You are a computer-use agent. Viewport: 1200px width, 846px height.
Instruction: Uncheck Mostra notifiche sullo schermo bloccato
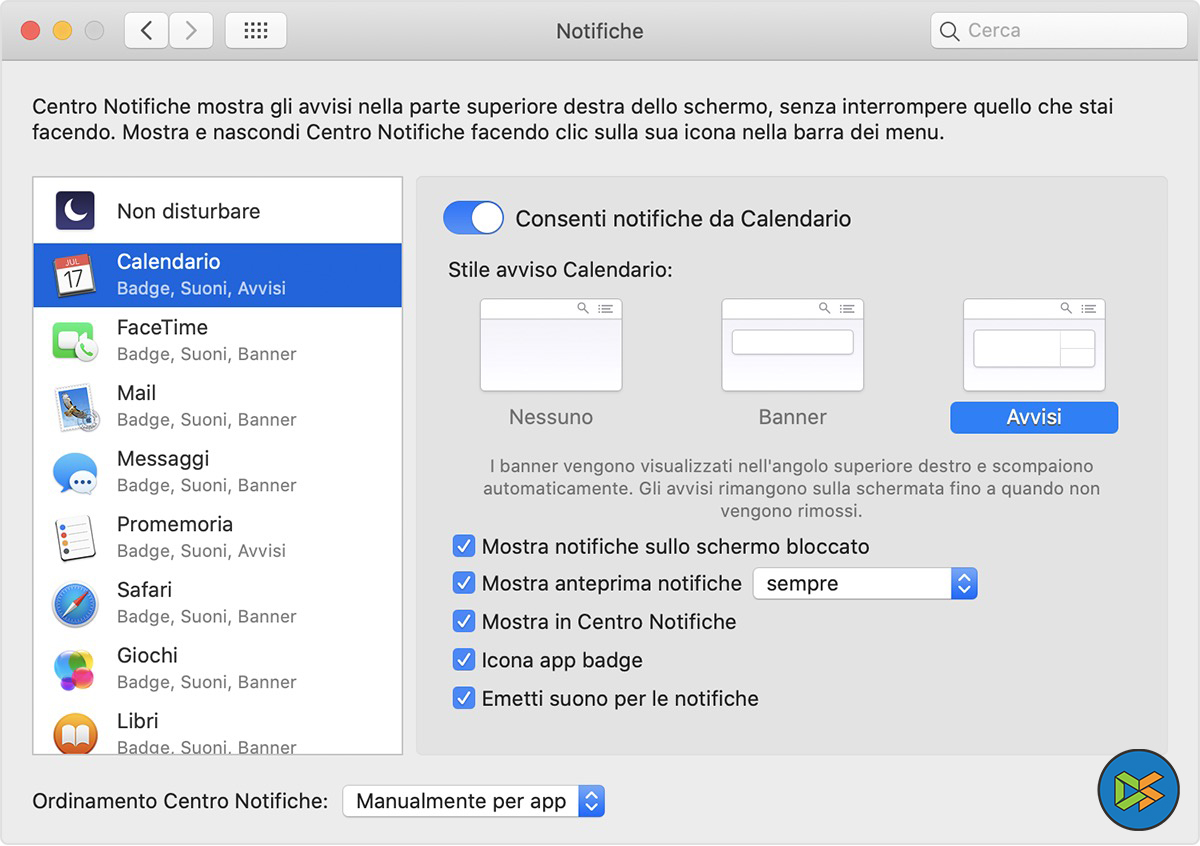(464, 546)
